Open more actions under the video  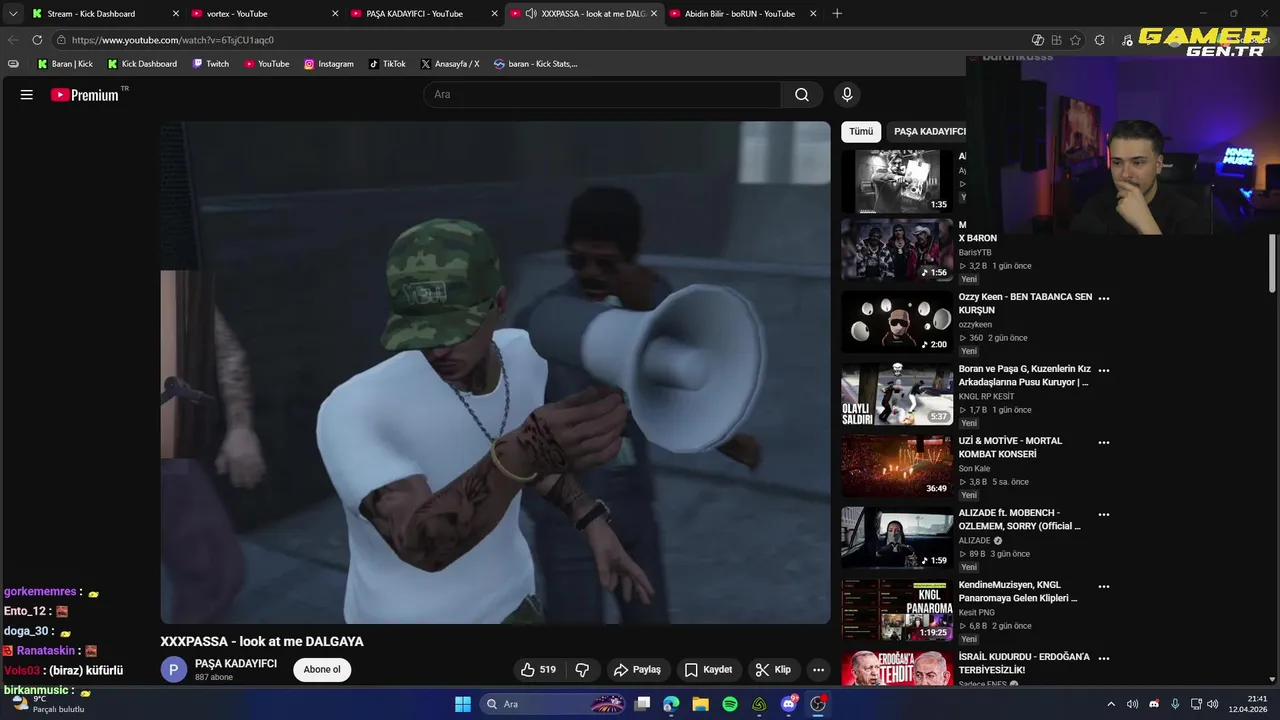pyautogui.click(x=818, y=670)
